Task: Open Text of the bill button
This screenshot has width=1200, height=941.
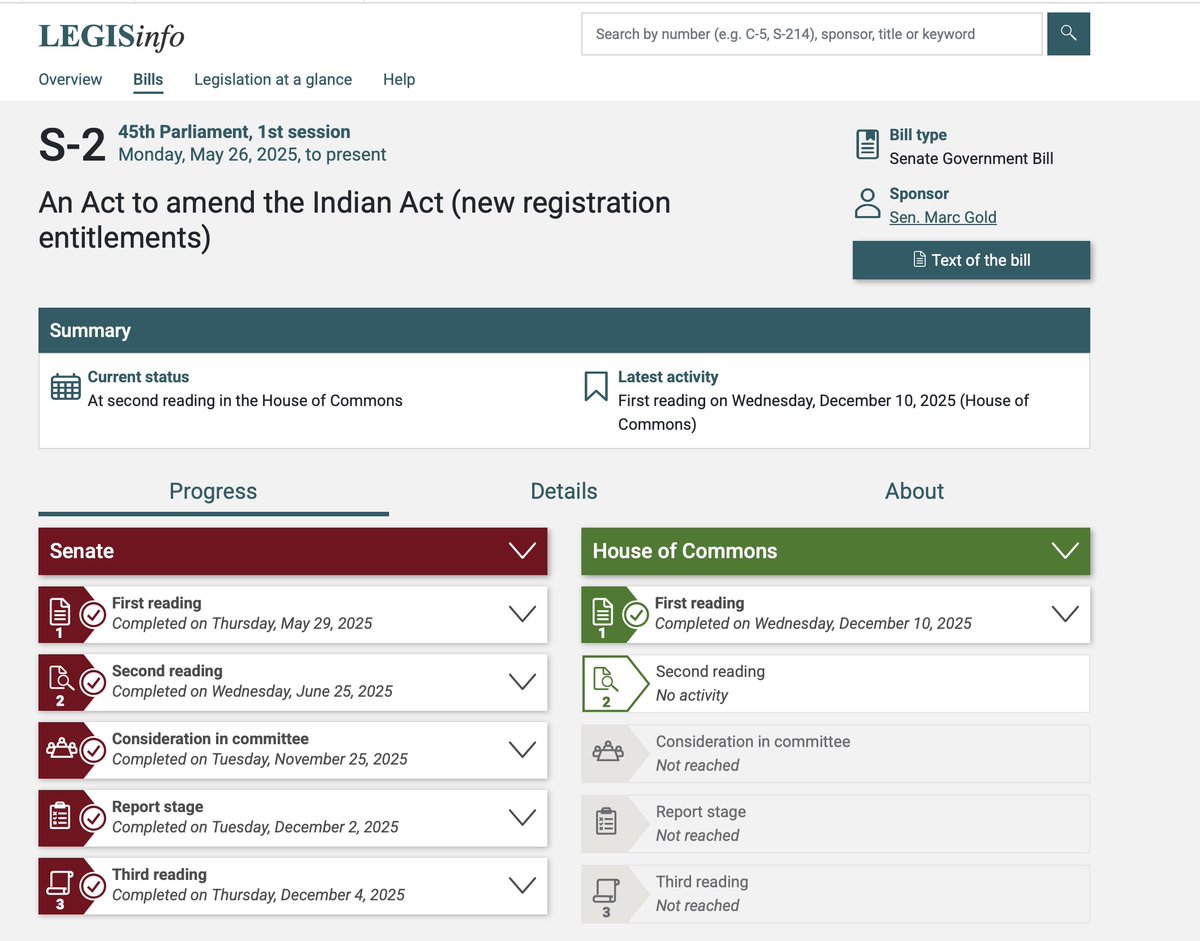Action: 971,260
